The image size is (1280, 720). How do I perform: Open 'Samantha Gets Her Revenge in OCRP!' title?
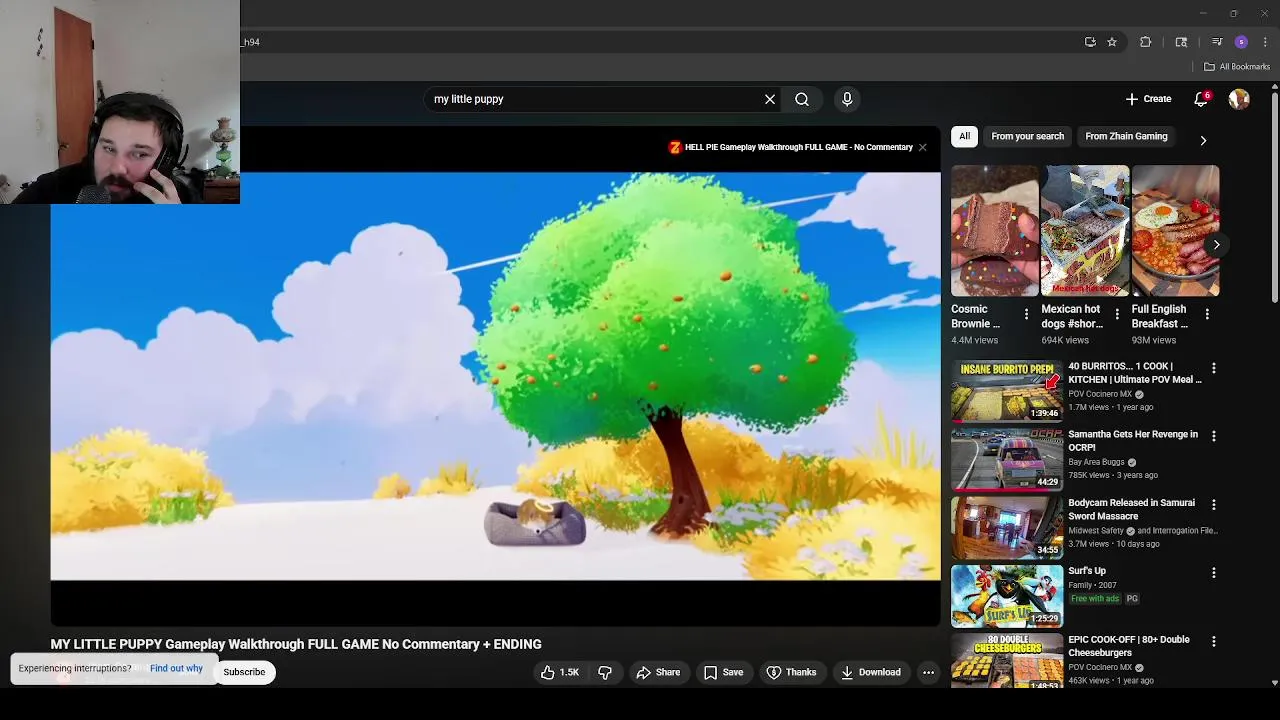[1132, 441]
